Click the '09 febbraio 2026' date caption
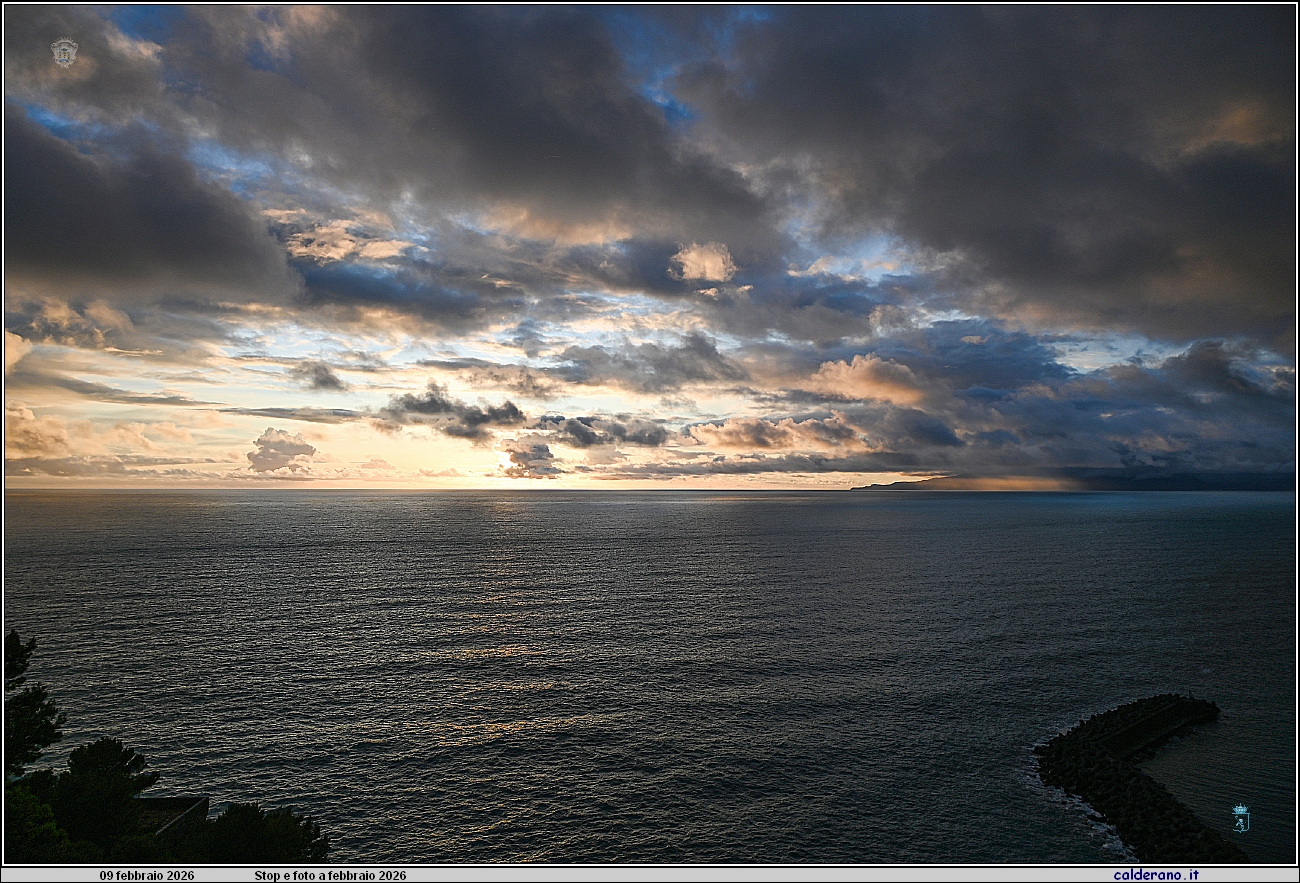This screenshot has width=1300, height=883. [x=147, y=875]
